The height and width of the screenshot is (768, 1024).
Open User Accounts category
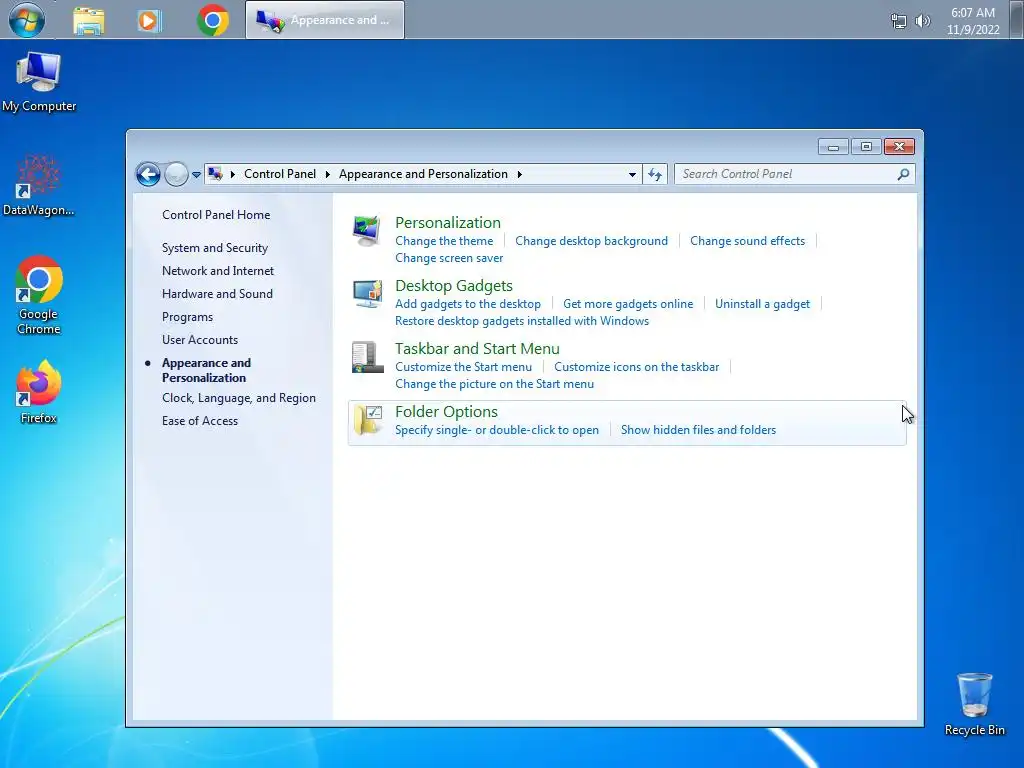(200, 340)
